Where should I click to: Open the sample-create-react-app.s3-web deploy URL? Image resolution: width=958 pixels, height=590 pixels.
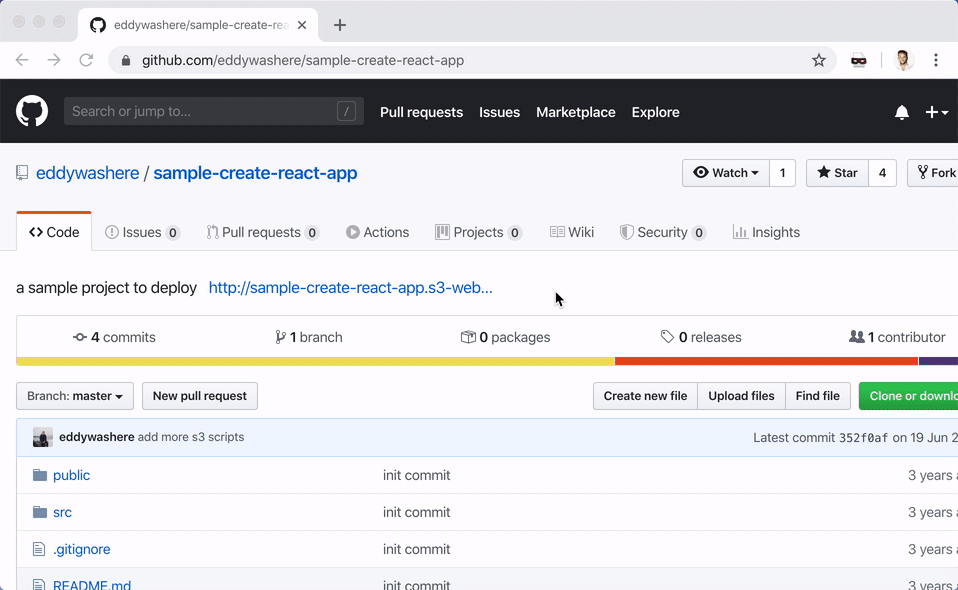[351, 288]
